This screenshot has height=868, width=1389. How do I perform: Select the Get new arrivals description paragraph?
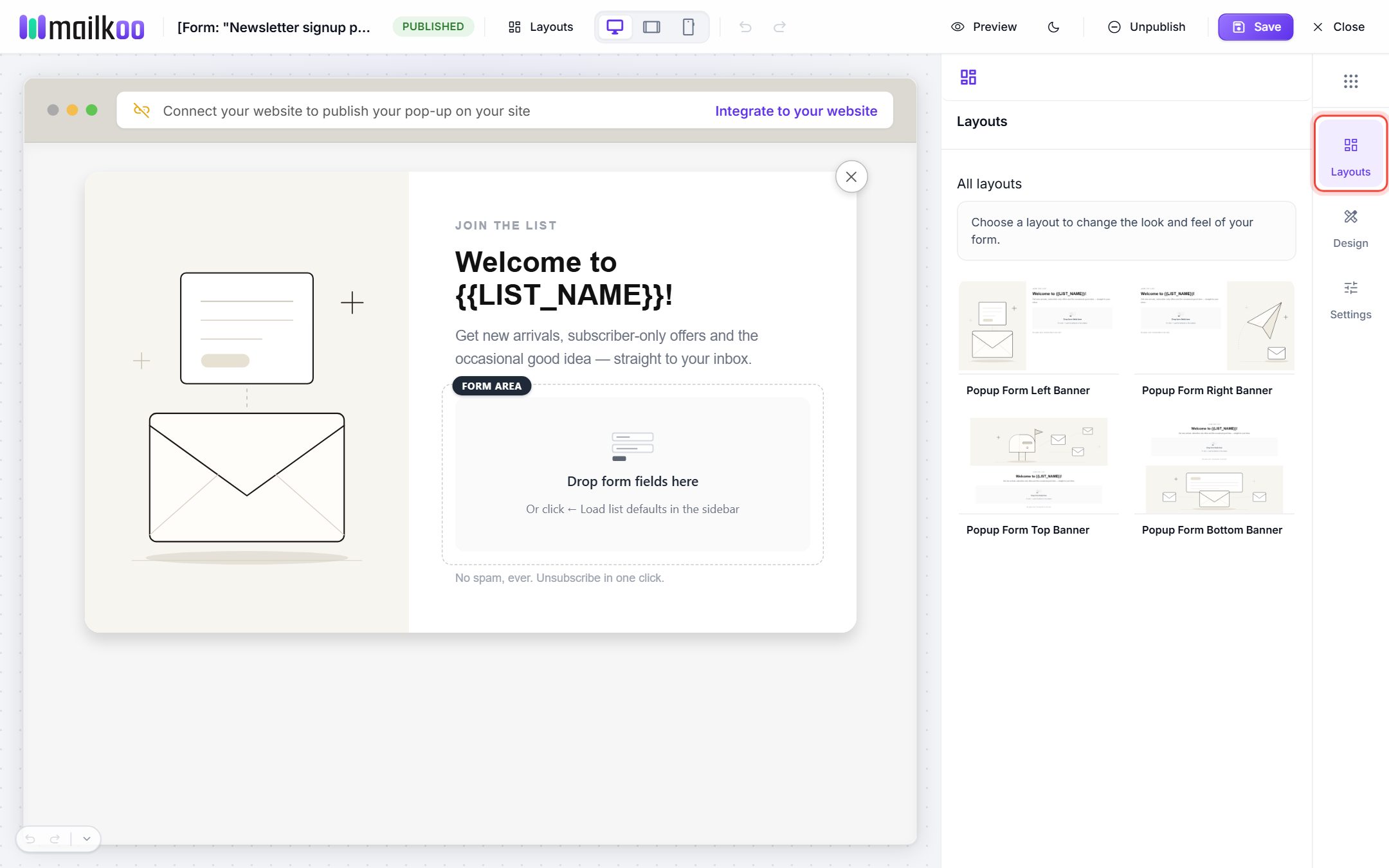click(606, 347)
